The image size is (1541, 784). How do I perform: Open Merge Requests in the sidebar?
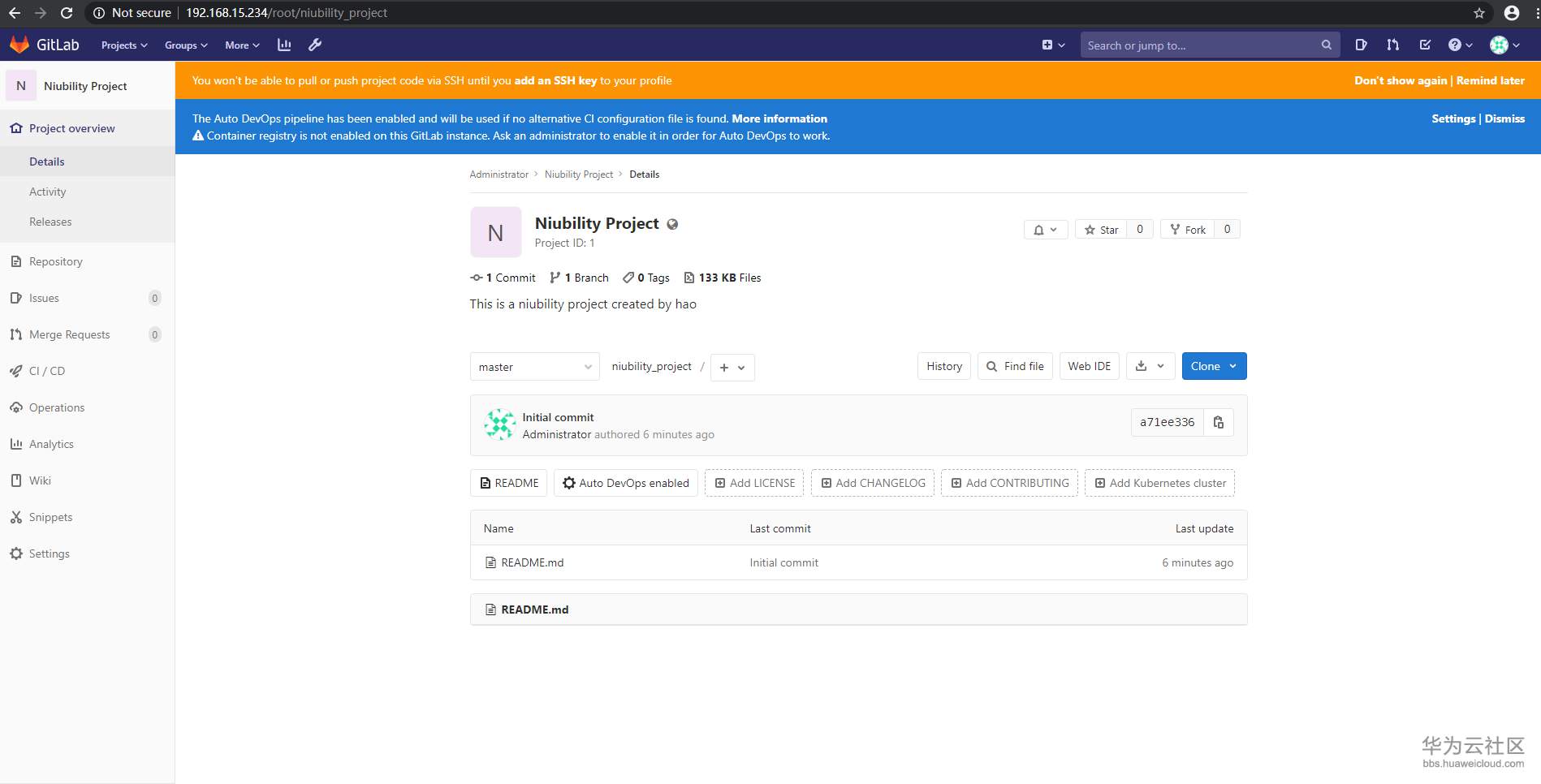(x=87, y=334)
